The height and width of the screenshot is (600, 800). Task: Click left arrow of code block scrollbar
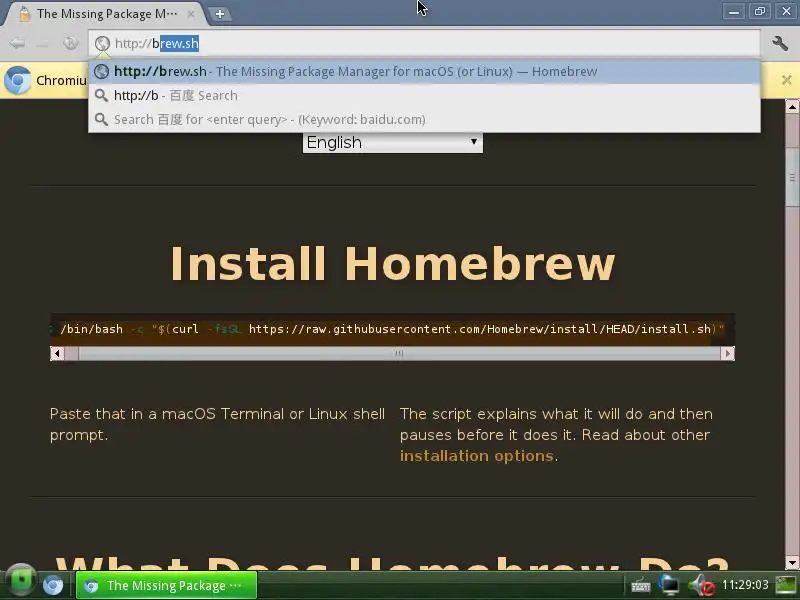click(x=57, y=353)
